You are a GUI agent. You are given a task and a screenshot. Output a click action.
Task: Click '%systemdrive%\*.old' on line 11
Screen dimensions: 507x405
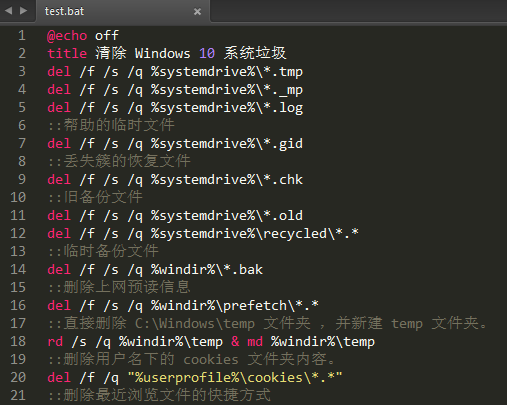coord(227,216)
